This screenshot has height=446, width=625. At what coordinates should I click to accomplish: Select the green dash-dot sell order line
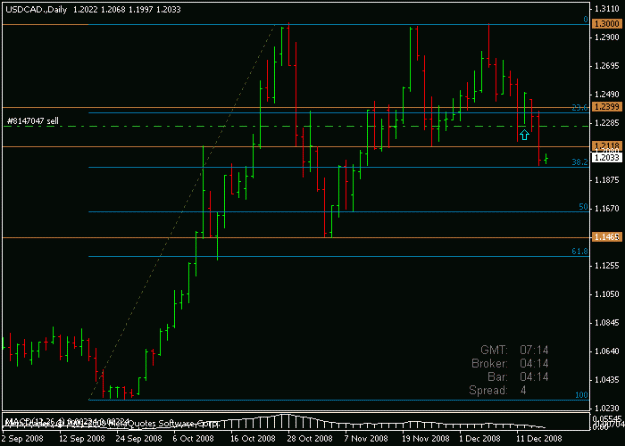tap(296, 126)
